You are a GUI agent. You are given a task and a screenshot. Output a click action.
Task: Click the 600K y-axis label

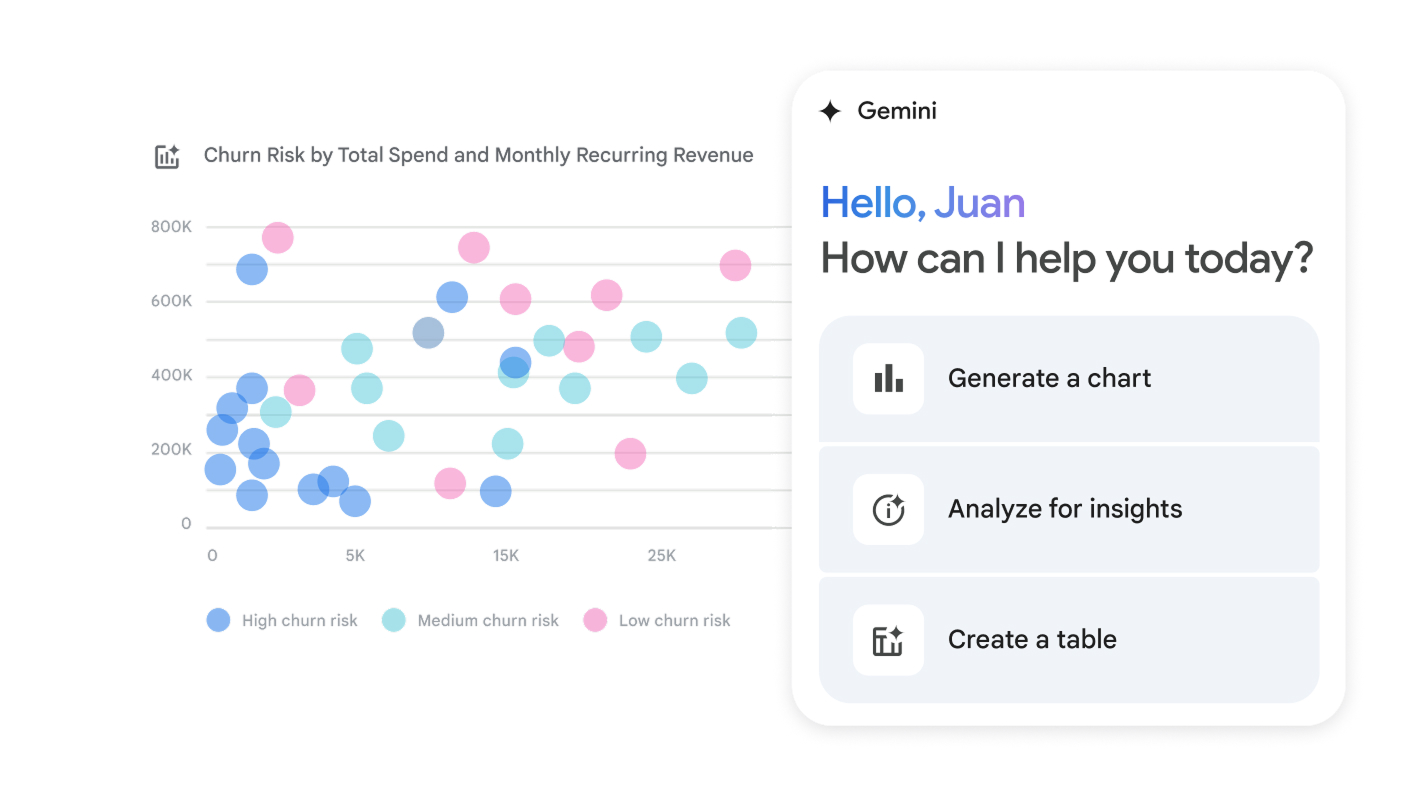pos(172,302)
